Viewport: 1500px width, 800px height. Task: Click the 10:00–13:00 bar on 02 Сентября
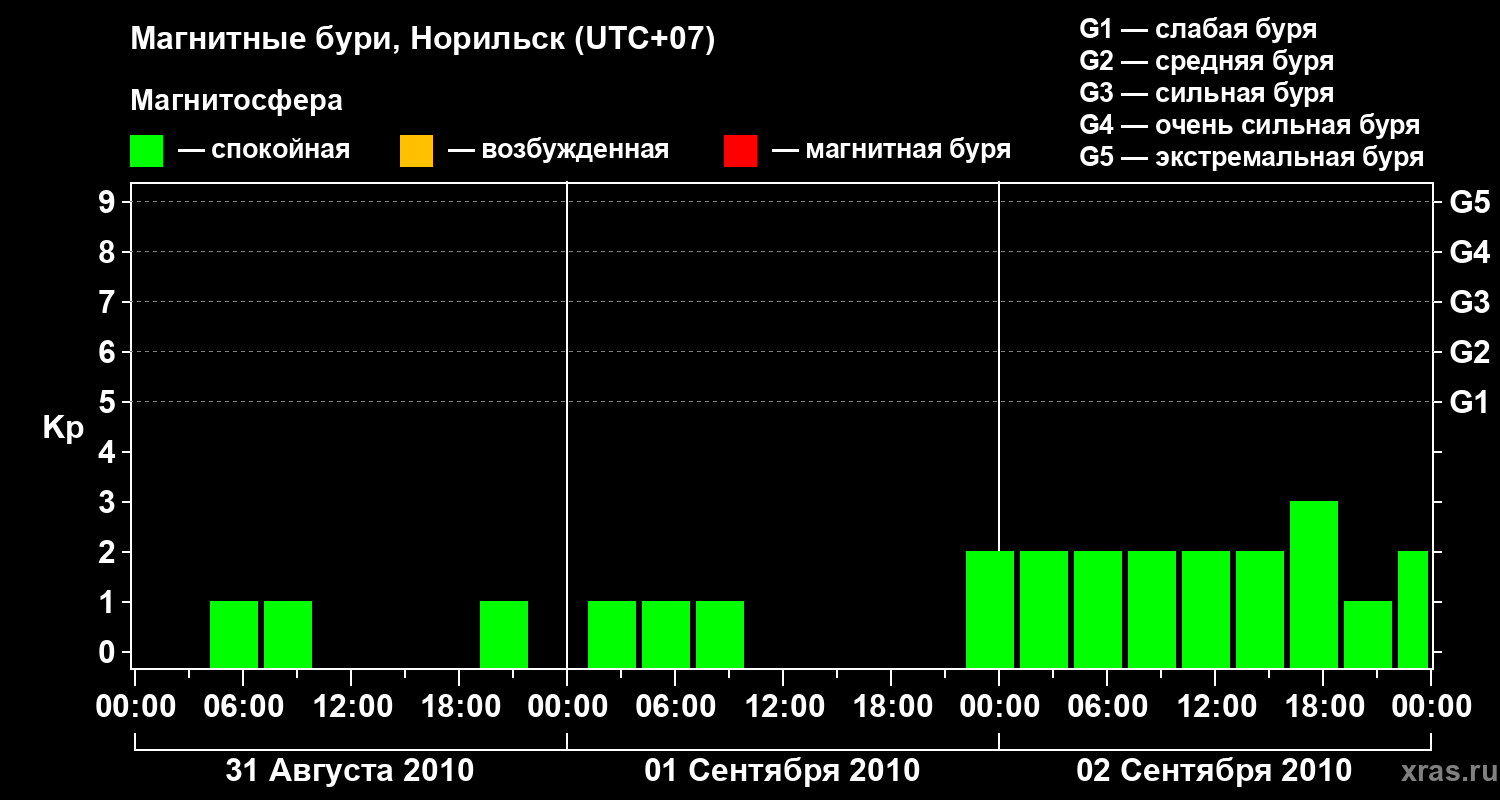(1206, 609)
